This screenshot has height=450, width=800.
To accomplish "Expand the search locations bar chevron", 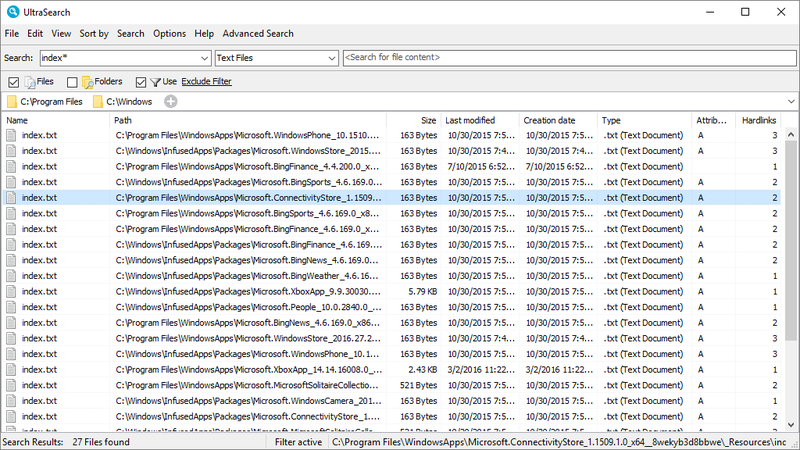I will click(790, 101).
